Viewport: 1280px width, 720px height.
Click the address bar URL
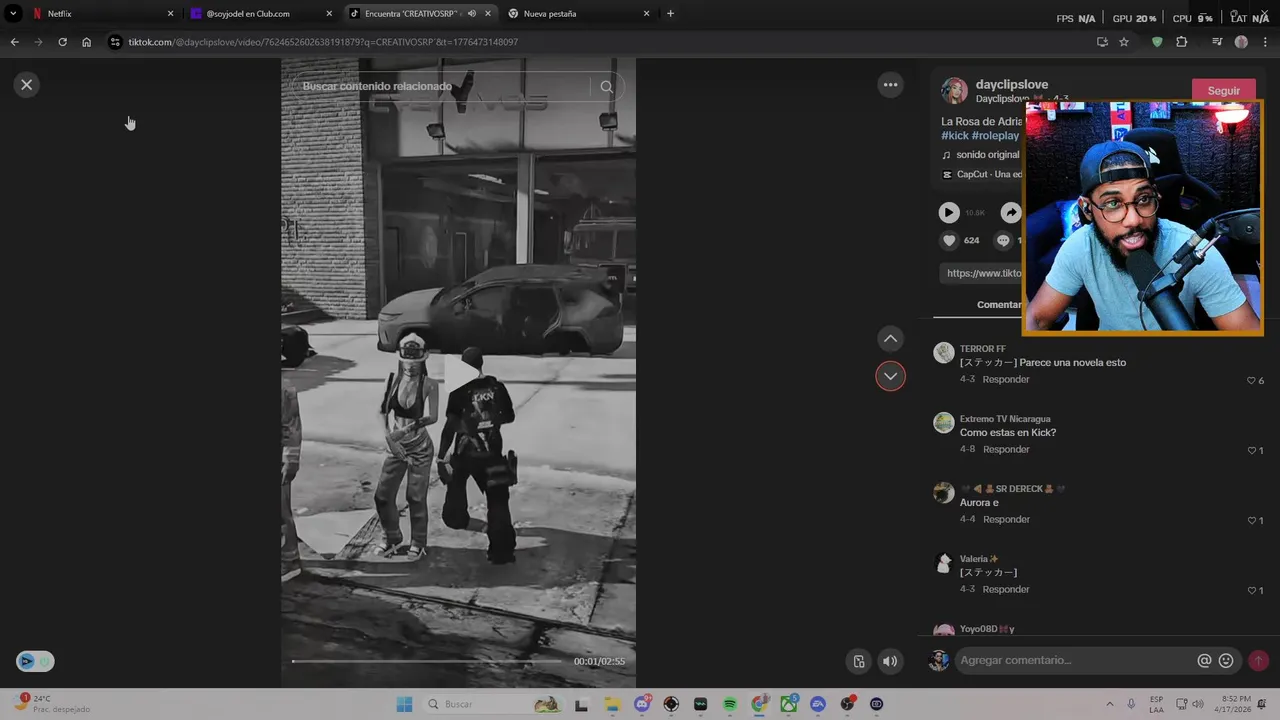pos(323,42)
